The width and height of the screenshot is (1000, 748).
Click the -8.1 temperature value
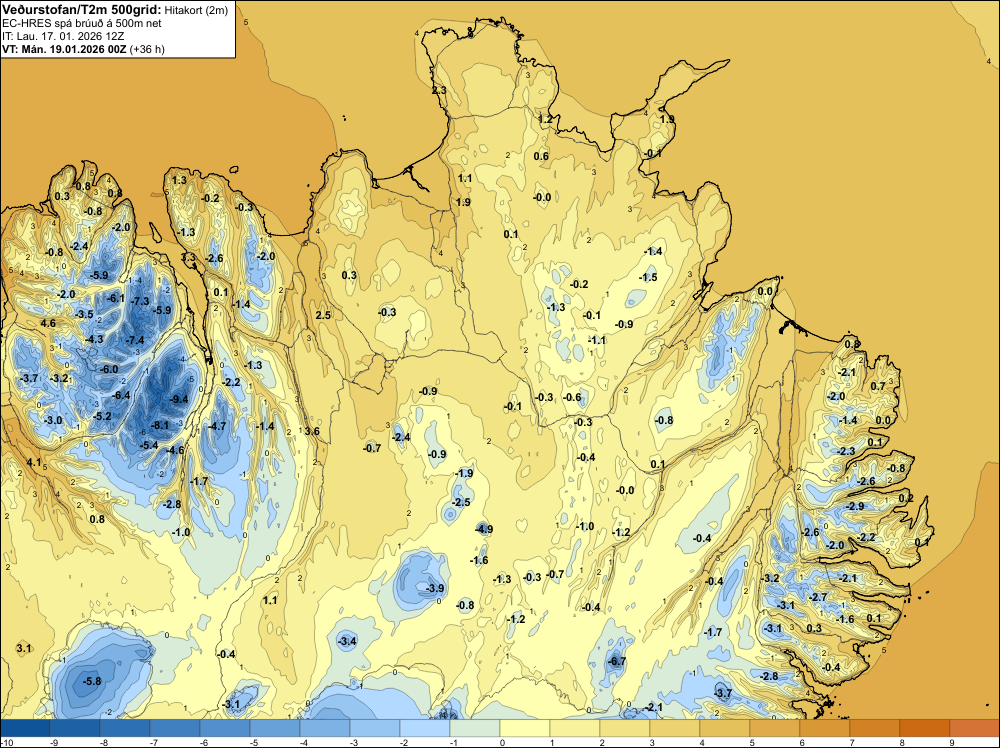click(x=159, y=425)
